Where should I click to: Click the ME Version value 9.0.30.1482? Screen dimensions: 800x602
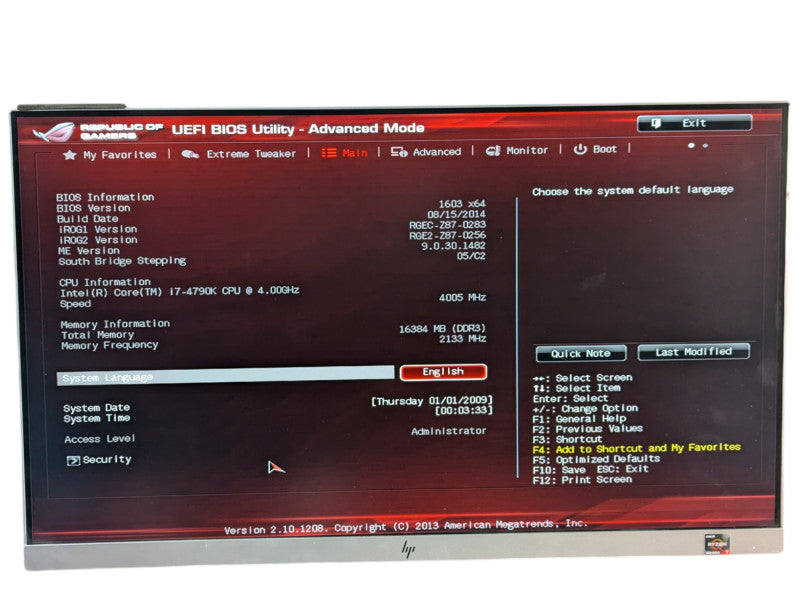tap(453, 246)
